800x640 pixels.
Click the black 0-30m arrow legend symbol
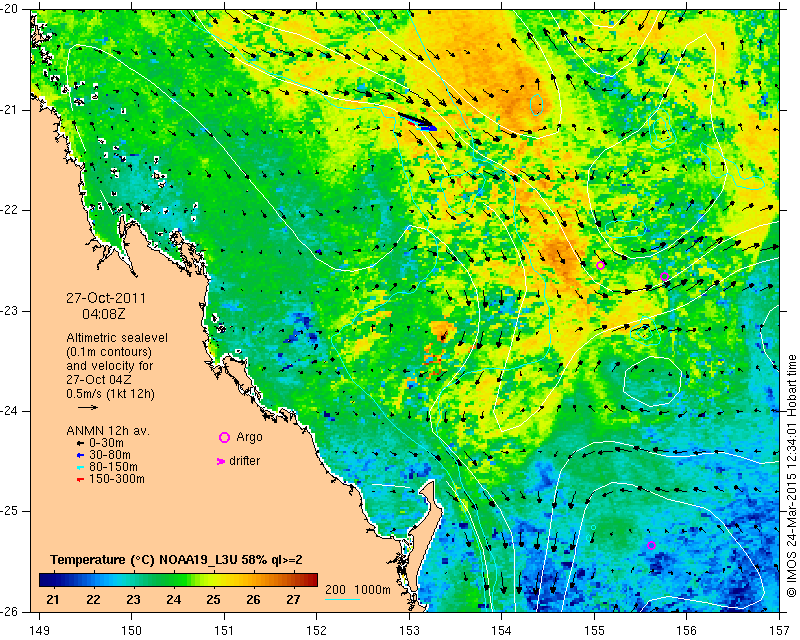coord(80,443)
